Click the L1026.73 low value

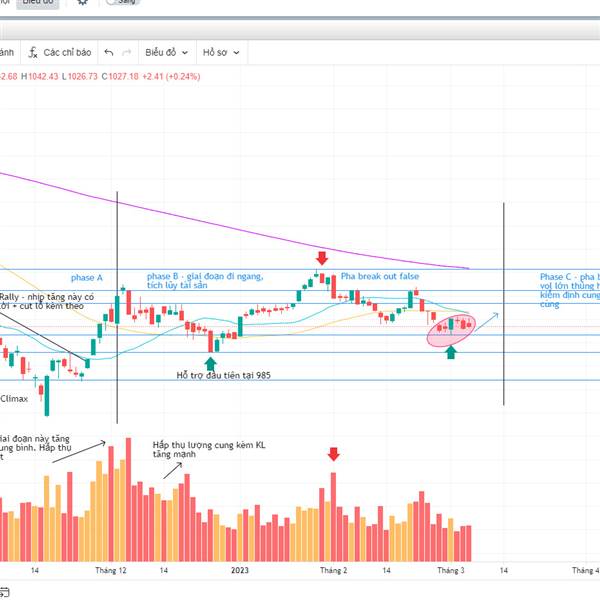point(80,77)
